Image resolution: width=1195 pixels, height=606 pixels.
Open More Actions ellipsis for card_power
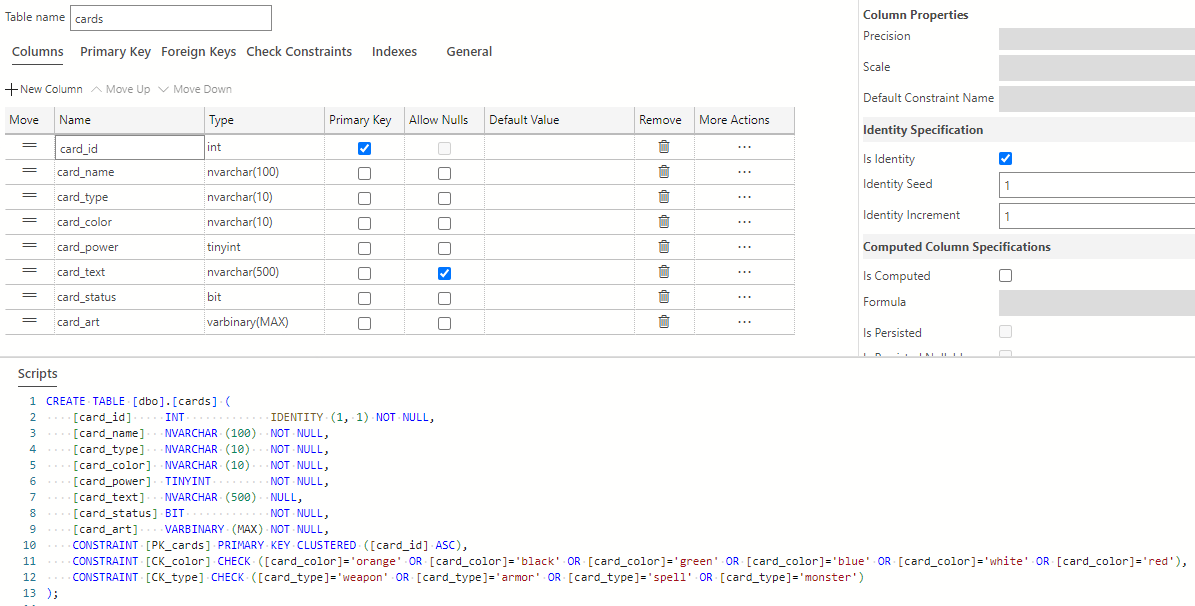[745, 246]
